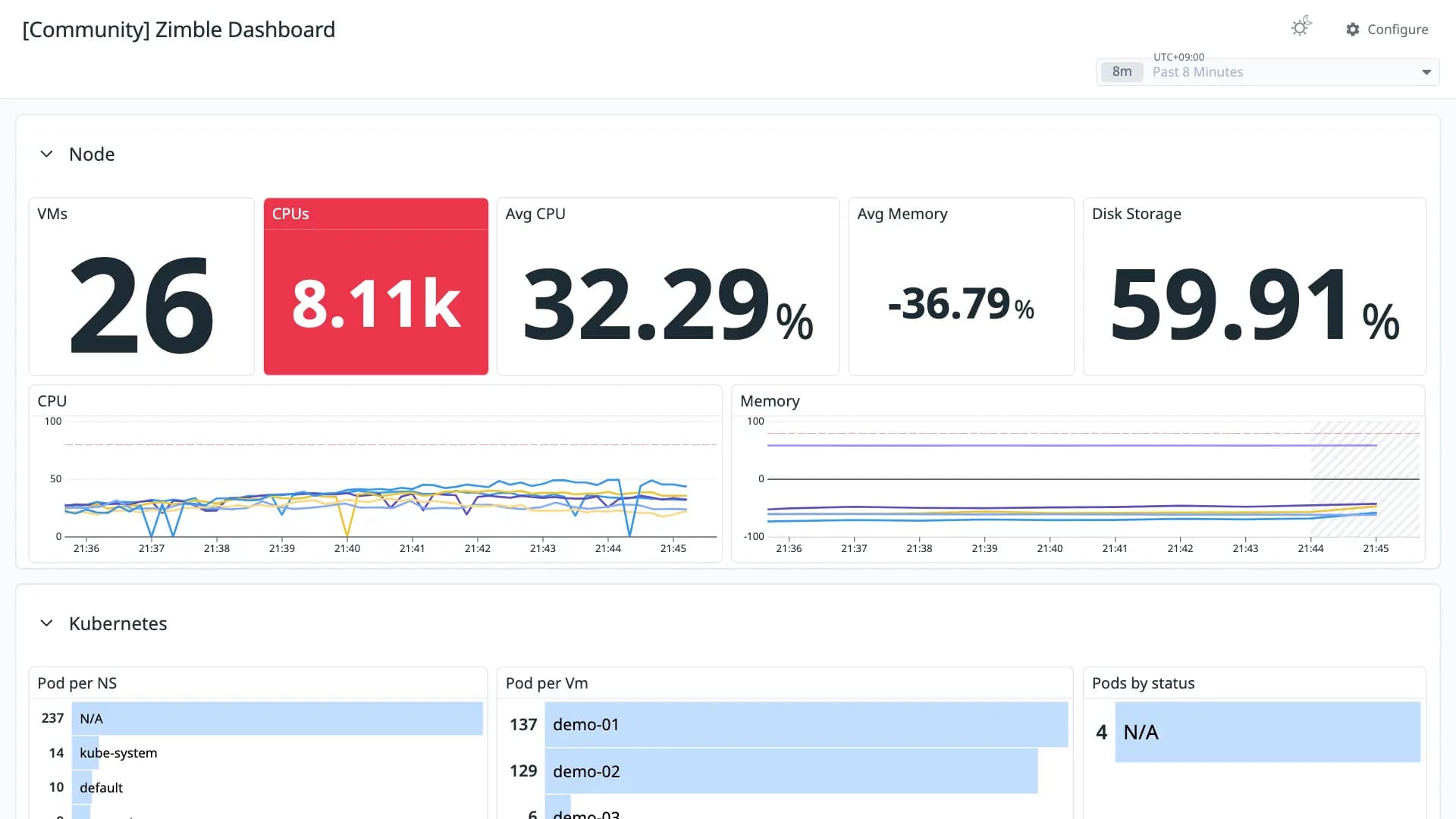Click the Avg CPU value 32.29%
The image size is (1456, 819).
coord(668,305)
